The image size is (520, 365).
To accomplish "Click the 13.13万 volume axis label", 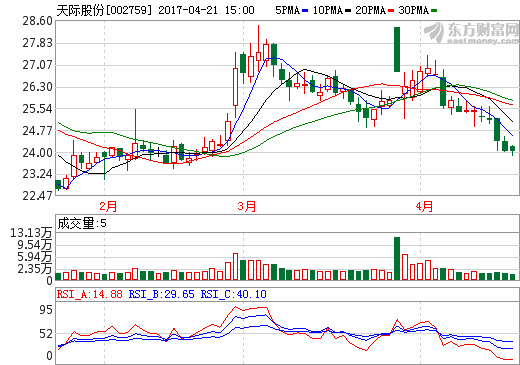I will click(31, 233).
